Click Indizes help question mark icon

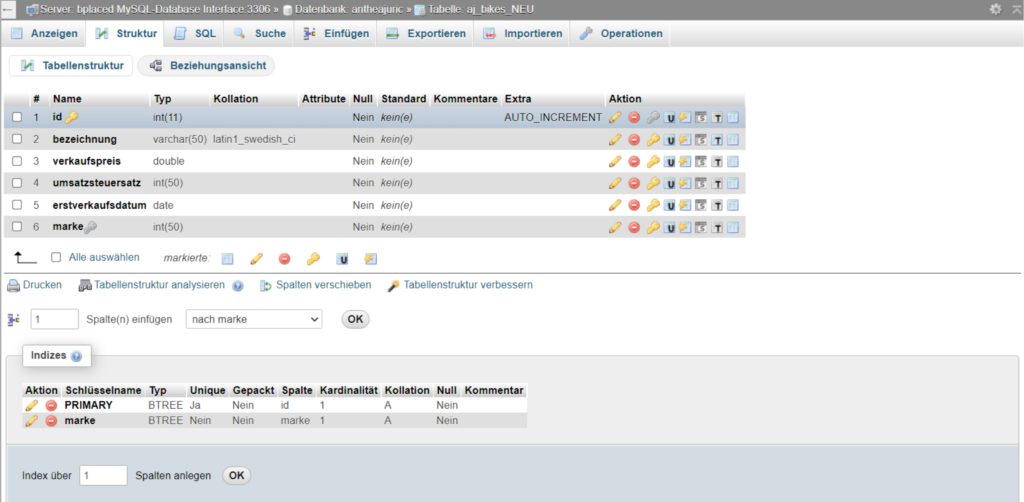[77, 356]
